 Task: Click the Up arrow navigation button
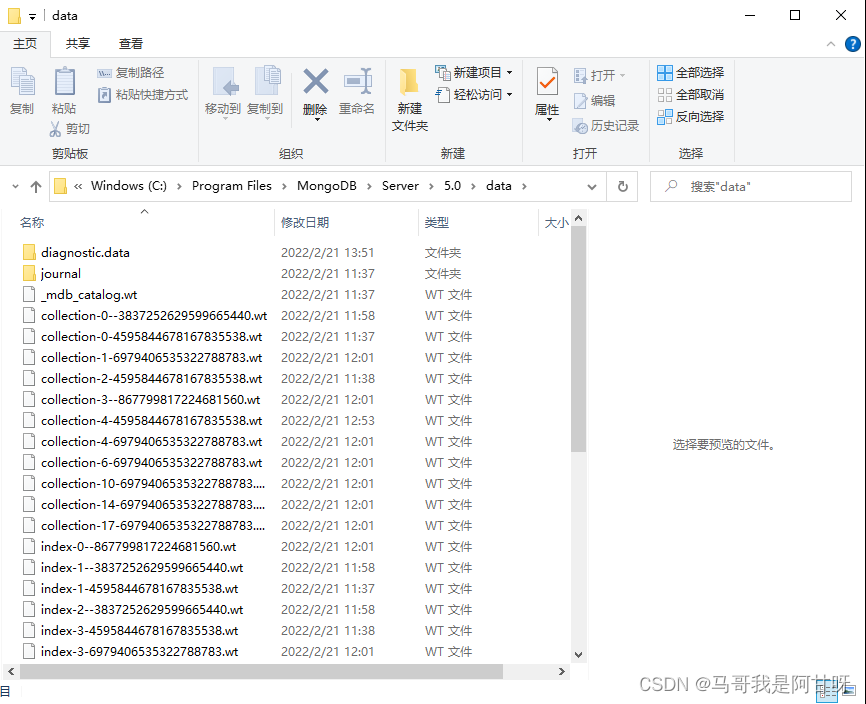(36, 186)
